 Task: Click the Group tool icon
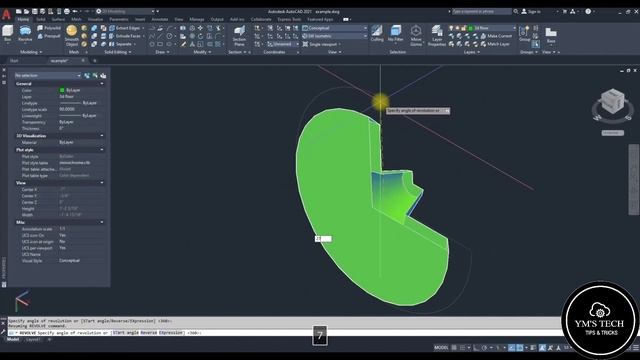pyautogui.click(x=524, y=33)
